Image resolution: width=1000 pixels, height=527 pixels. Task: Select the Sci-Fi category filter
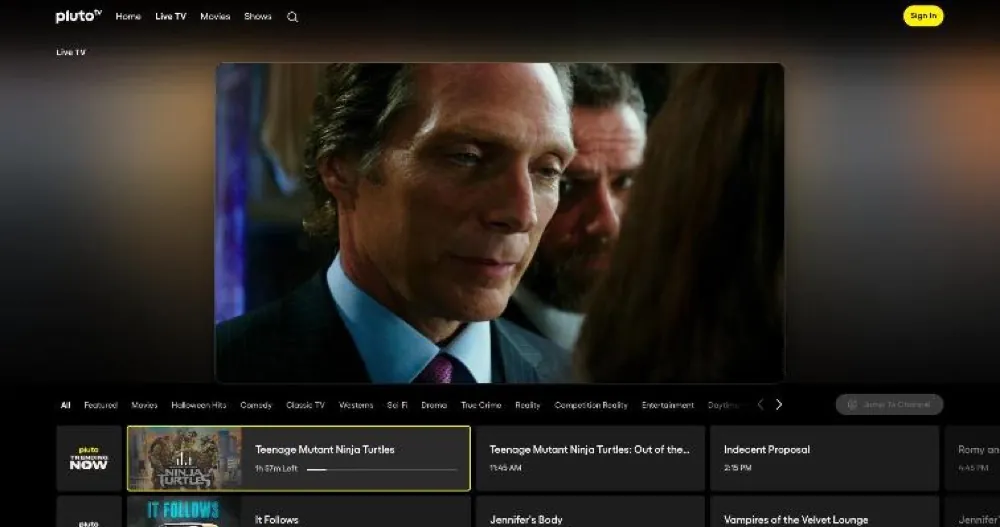pyautogui.click(x=397, y=405)
